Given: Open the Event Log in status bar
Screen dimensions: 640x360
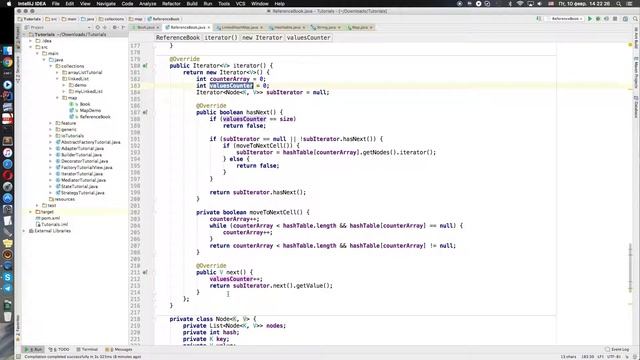Looking at the screenshot, I should tap(617, 349).
